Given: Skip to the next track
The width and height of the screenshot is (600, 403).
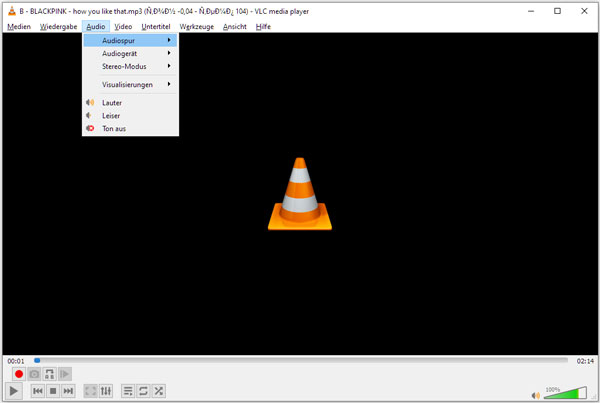Looking at the screenshot, I should [x=68, y=391].
